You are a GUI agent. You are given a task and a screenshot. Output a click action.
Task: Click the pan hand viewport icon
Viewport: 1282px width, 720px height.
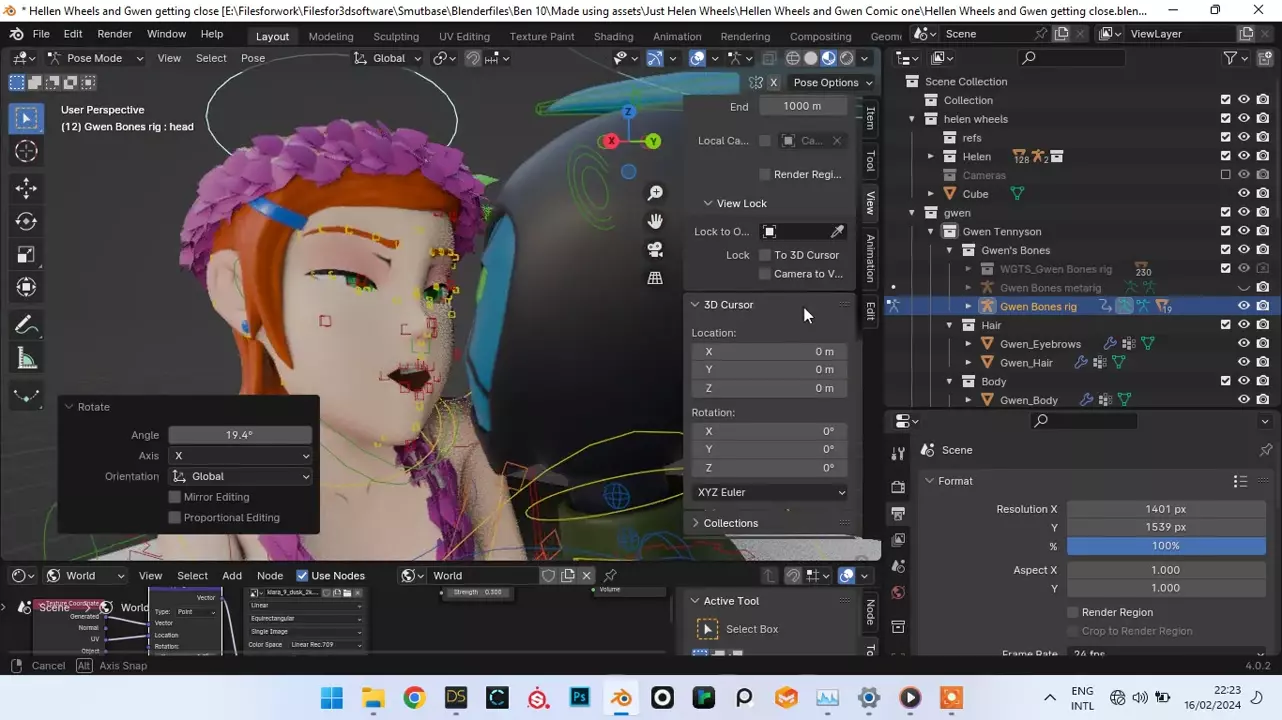click(655, 221)
